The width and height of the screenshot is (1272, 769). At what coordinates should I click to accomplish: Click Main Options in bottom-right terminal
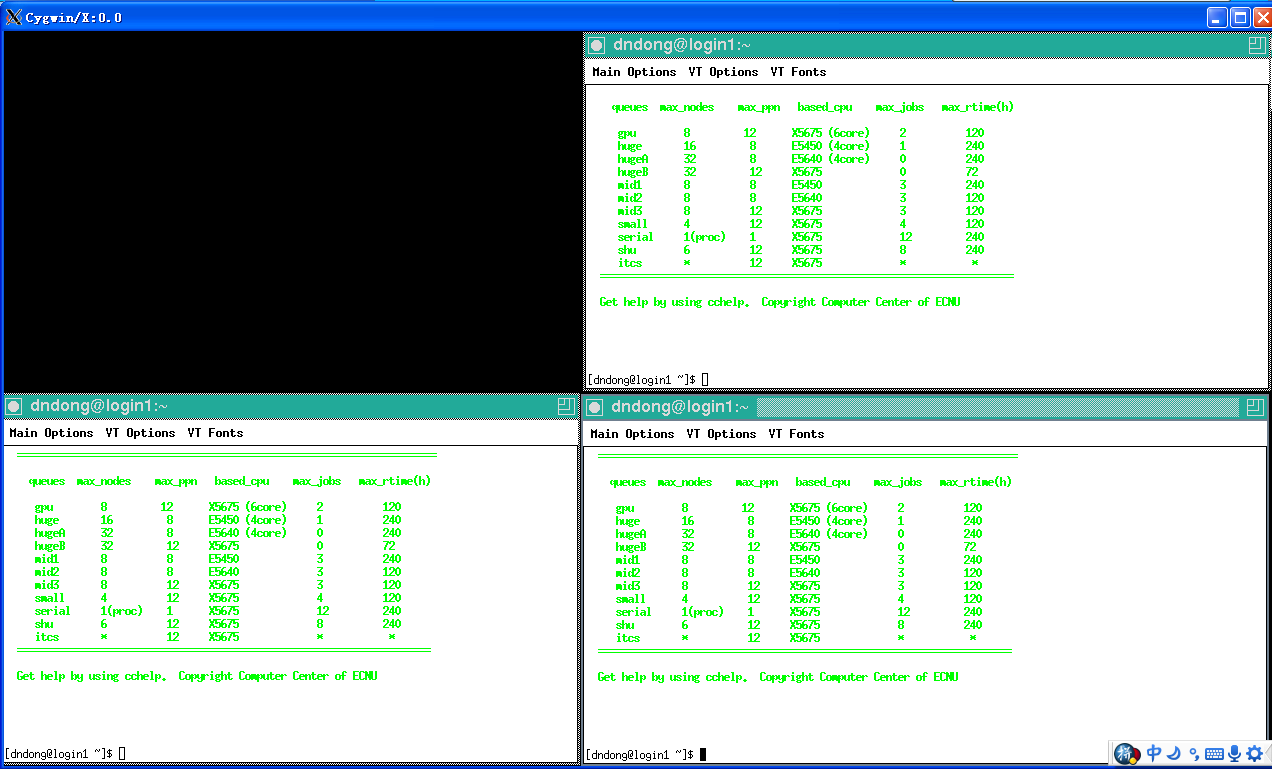click(632, 434)
